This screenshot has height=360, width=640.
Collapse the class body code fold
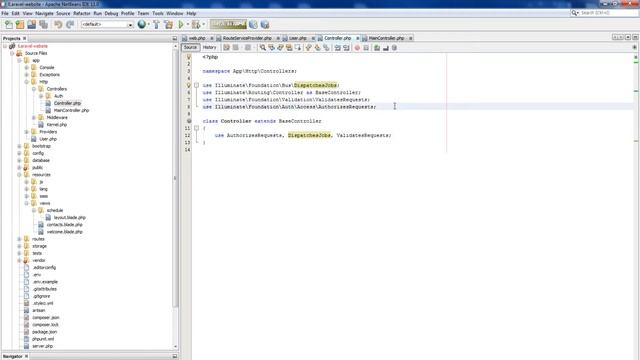coord(196,128)
